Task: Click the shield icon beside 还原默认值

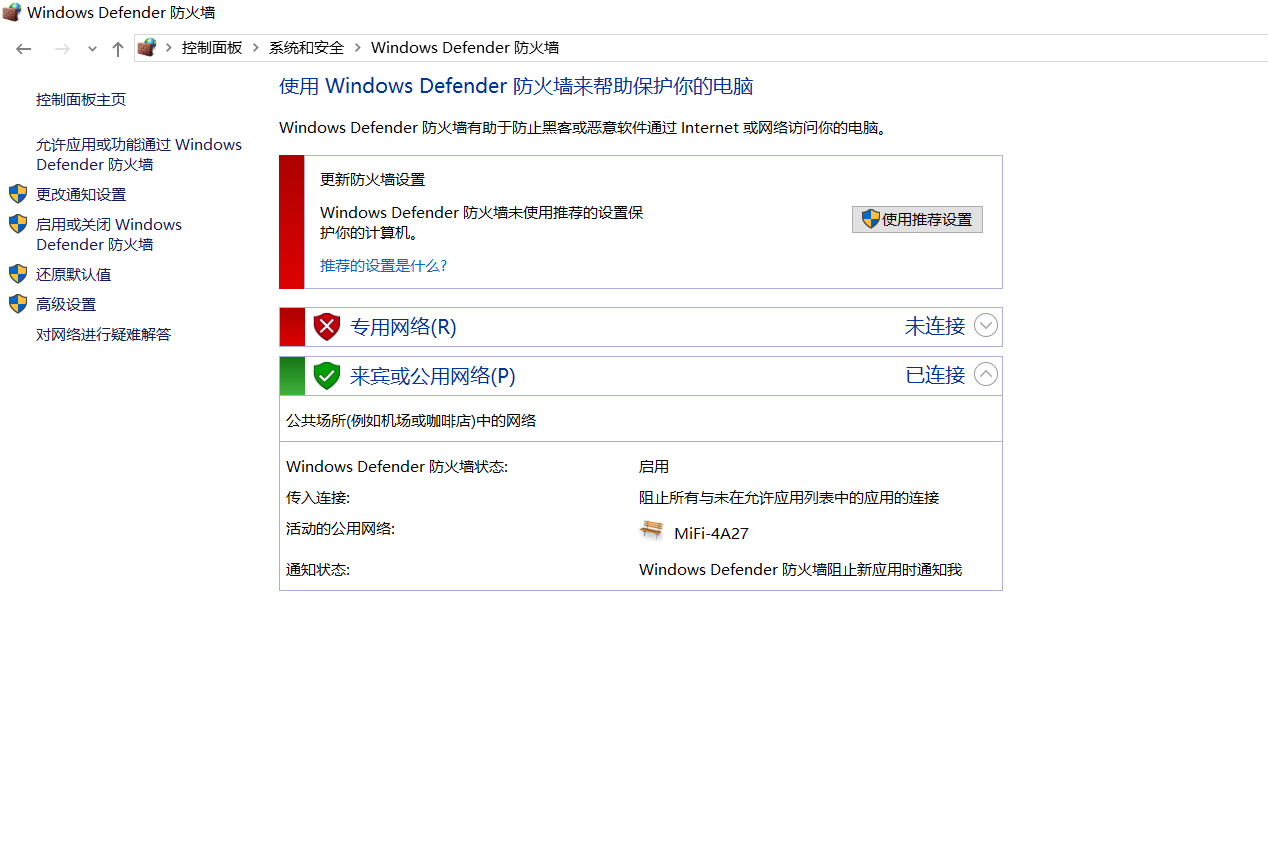Action: click(x=18, y=274)
